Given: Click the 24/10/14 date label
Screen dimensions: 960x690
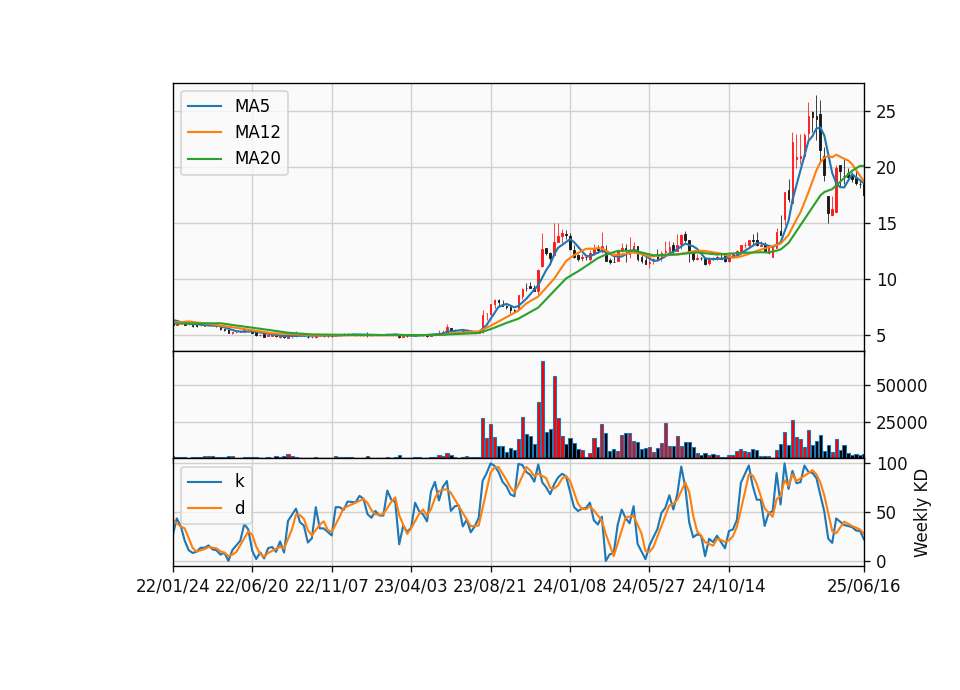Looking at the screenshot, I should [x=729, y=586].
